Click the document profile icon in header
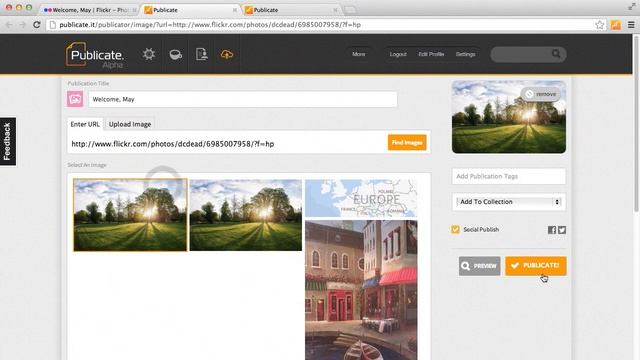Viewport: 640px width, 360px height. (201, 54)
